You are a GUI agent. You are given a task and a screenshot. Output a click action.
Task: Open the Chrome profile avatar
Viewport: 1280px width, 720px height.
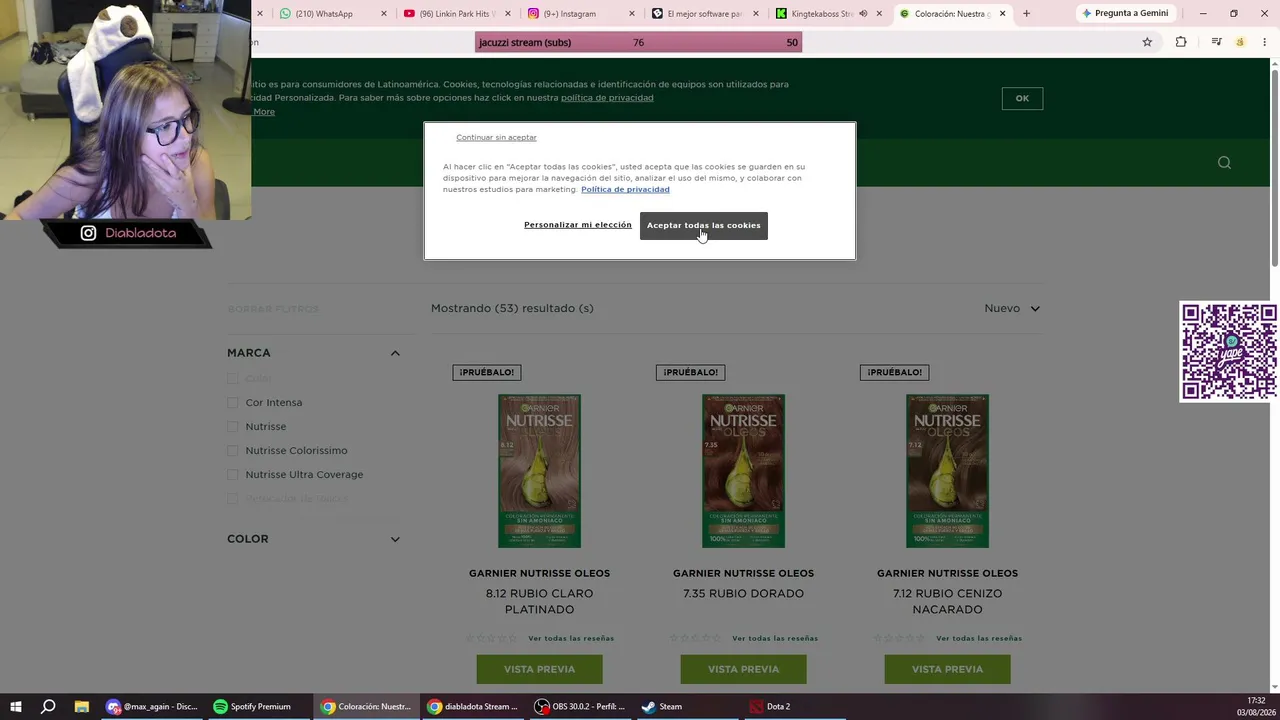click(x=1240, y=42)
